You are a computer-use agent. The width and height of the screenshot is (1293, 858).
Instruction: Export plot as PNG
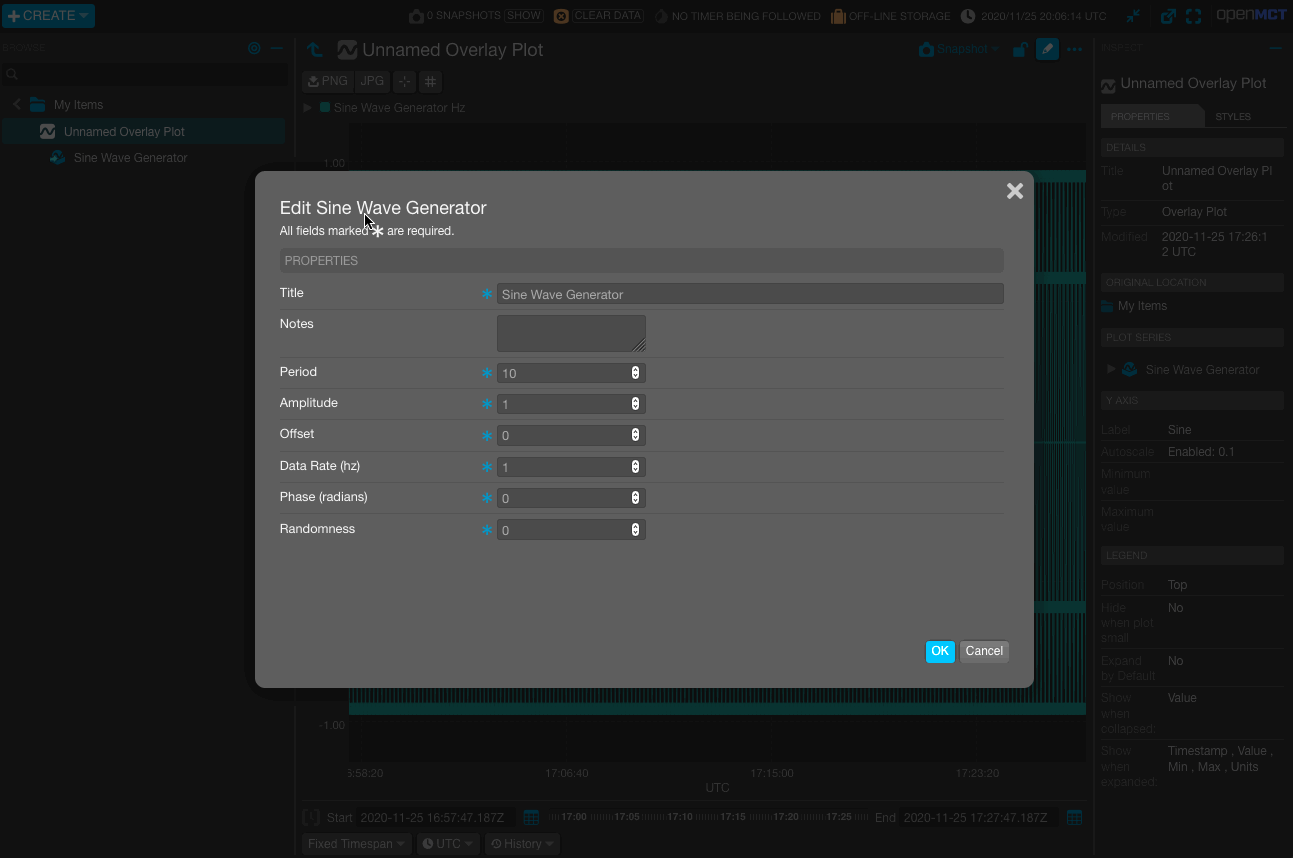328,81
